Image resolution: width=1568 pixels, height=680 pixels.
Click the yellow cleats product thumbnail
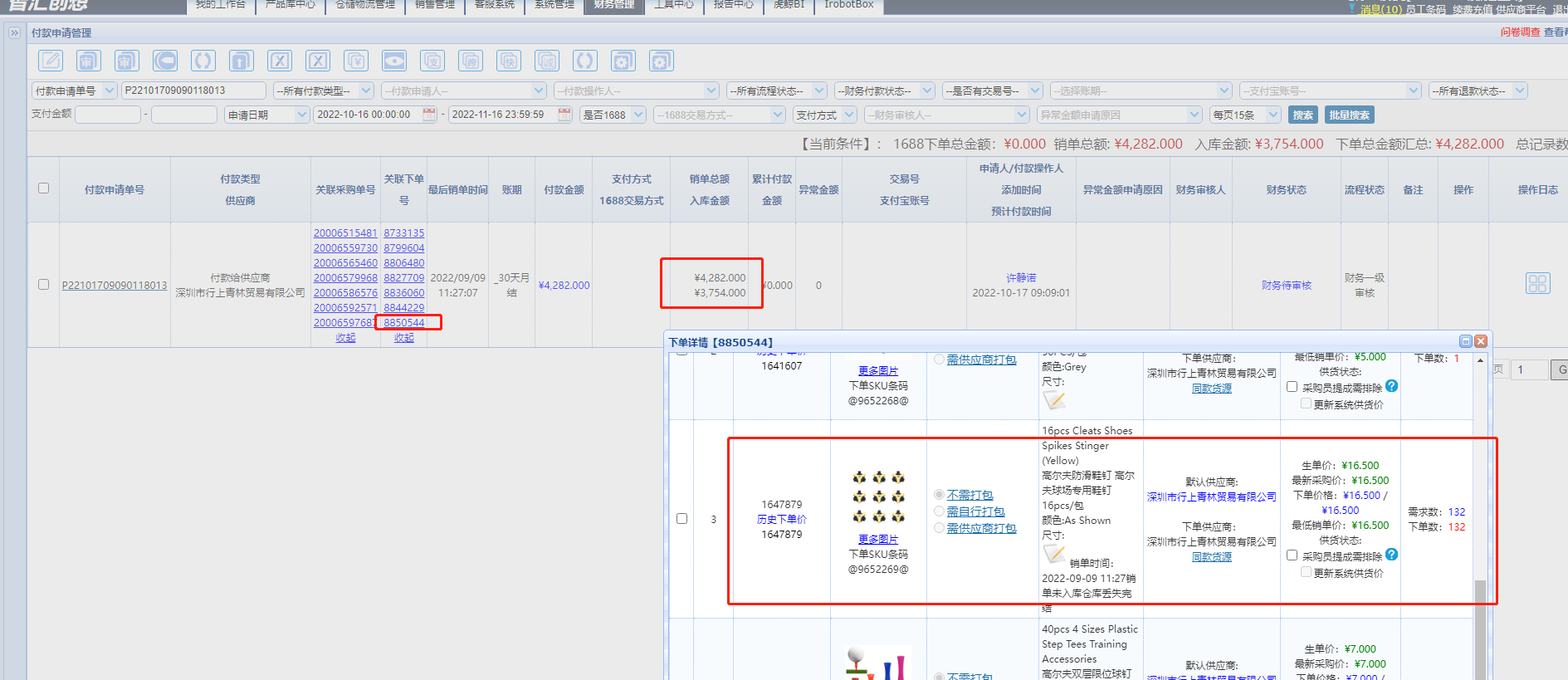[878, 497]
